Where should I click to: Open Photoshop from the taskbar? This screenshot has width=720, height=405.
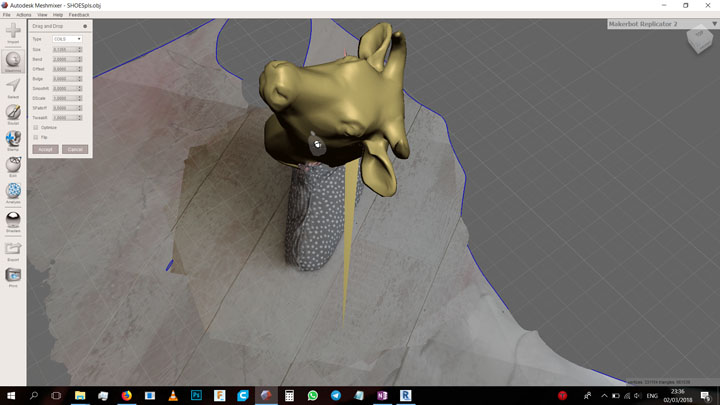(196, 395)
